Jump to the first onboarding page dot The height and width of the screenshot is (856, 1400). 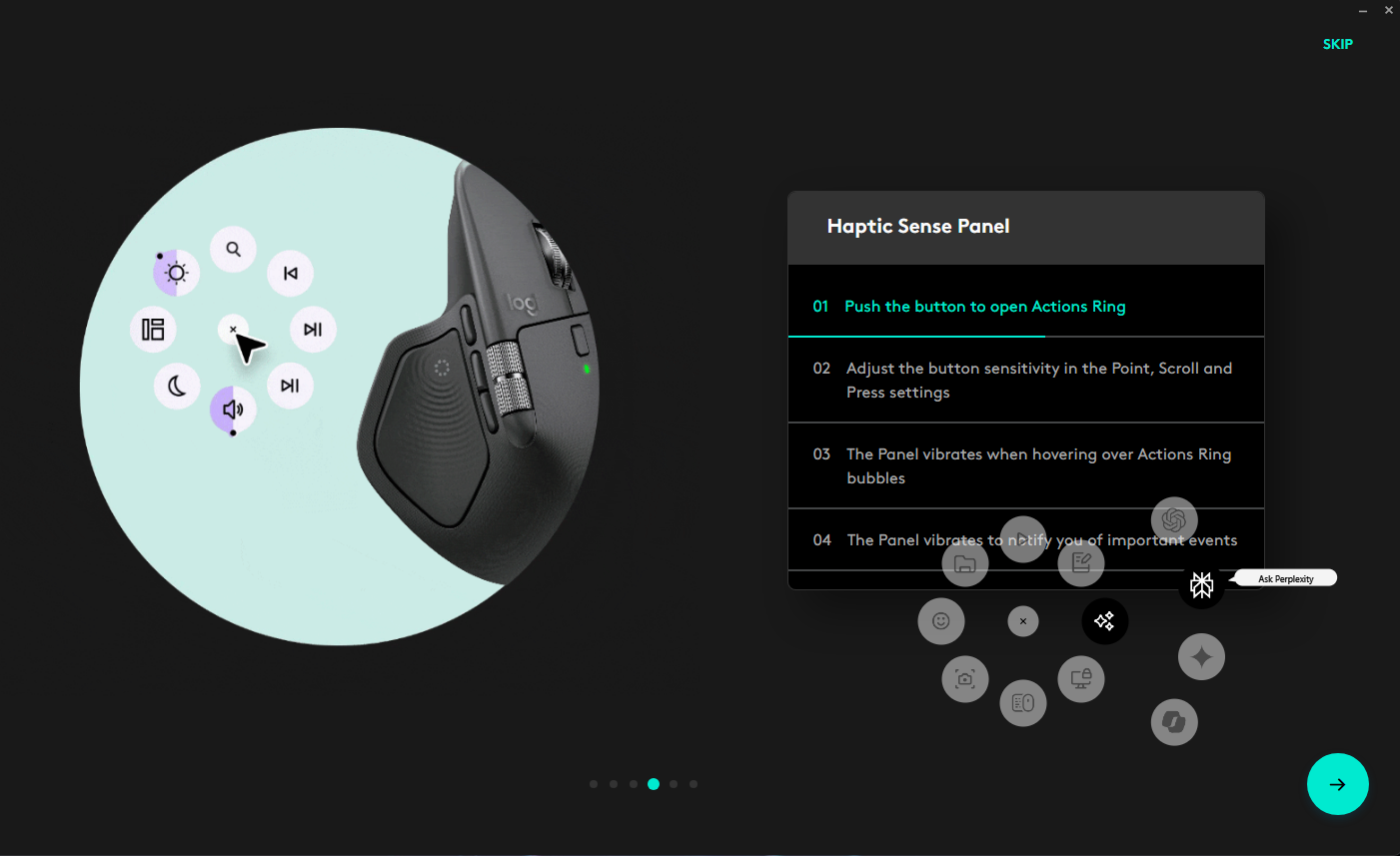pyautogui.click(x=594, y=784)
